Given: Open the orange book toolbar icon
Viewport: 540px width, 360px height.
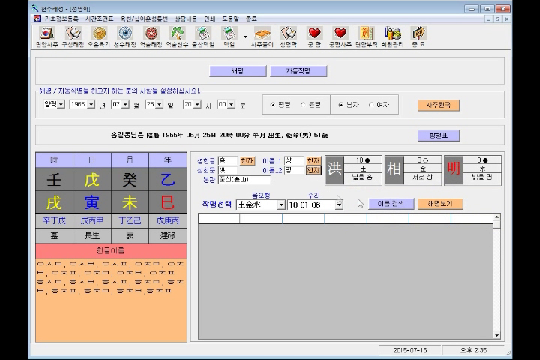Looking at the screenshot, I should (x=262, y=33).
